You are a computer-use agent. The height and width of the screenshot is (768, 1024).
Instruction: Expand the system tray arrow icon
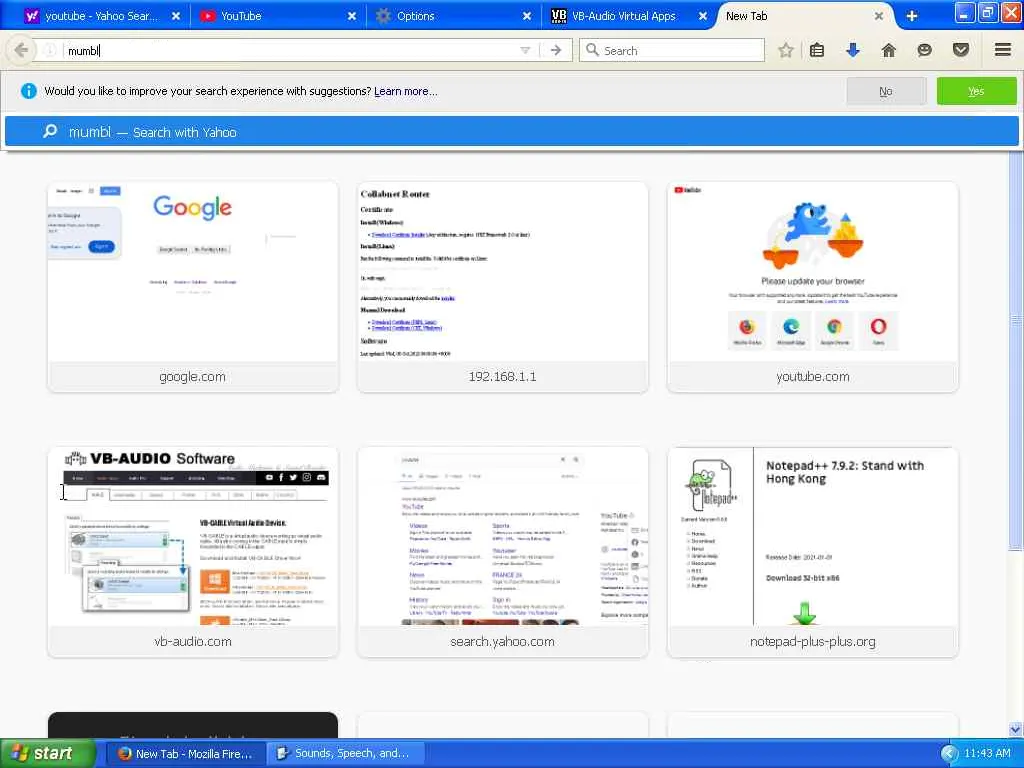(x=949, y=754)
